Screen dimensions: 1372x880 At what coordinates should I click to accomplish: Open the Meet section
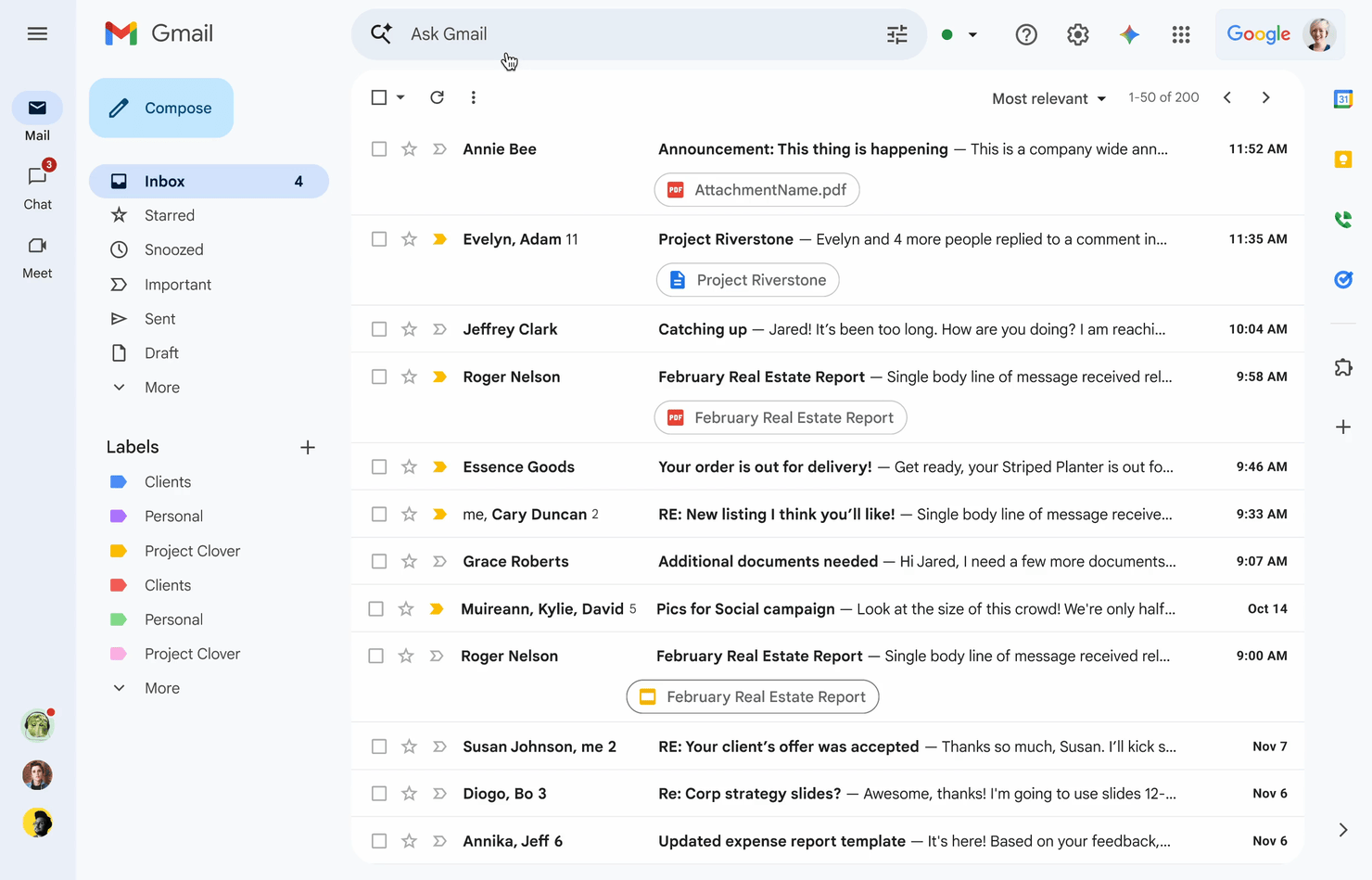pos(37,257)
